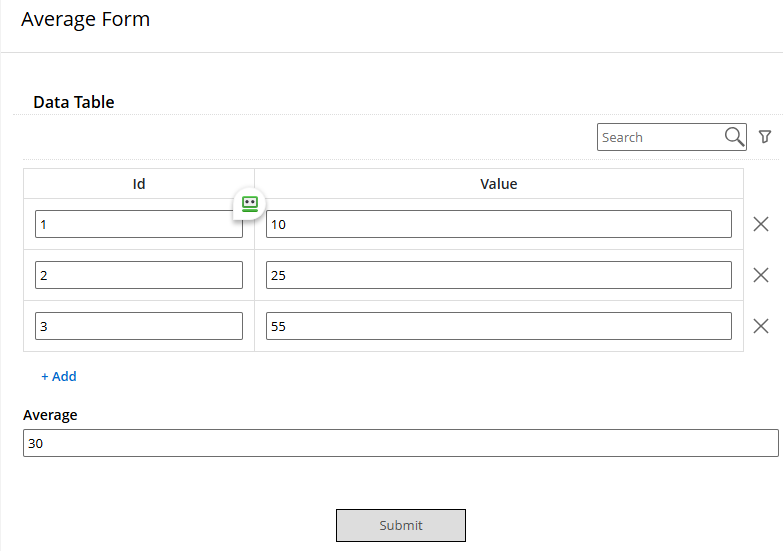Delete the row with value 55
Viewport: 783px width, 551px height.
click(x=761, y=326)
